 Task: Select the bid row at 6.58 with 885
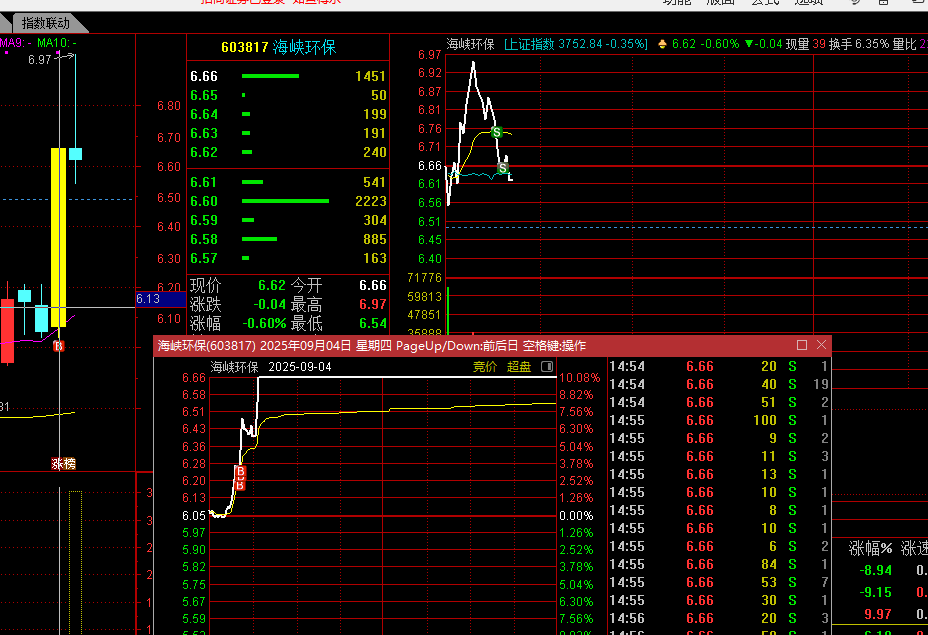pyautogui.click(x=288, y=239)
